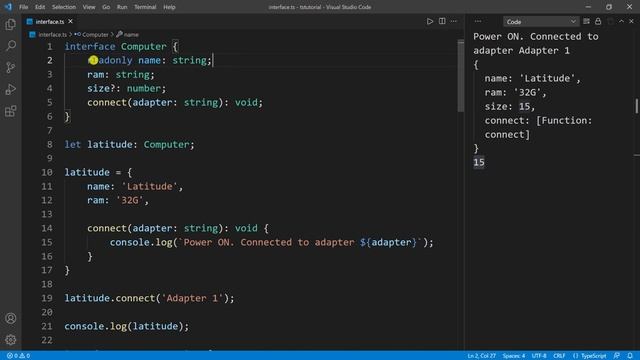The height and width of the screenshot is (360, 640).
Task: Maximize the output panel with chevron up
Action: pos(621,21)
